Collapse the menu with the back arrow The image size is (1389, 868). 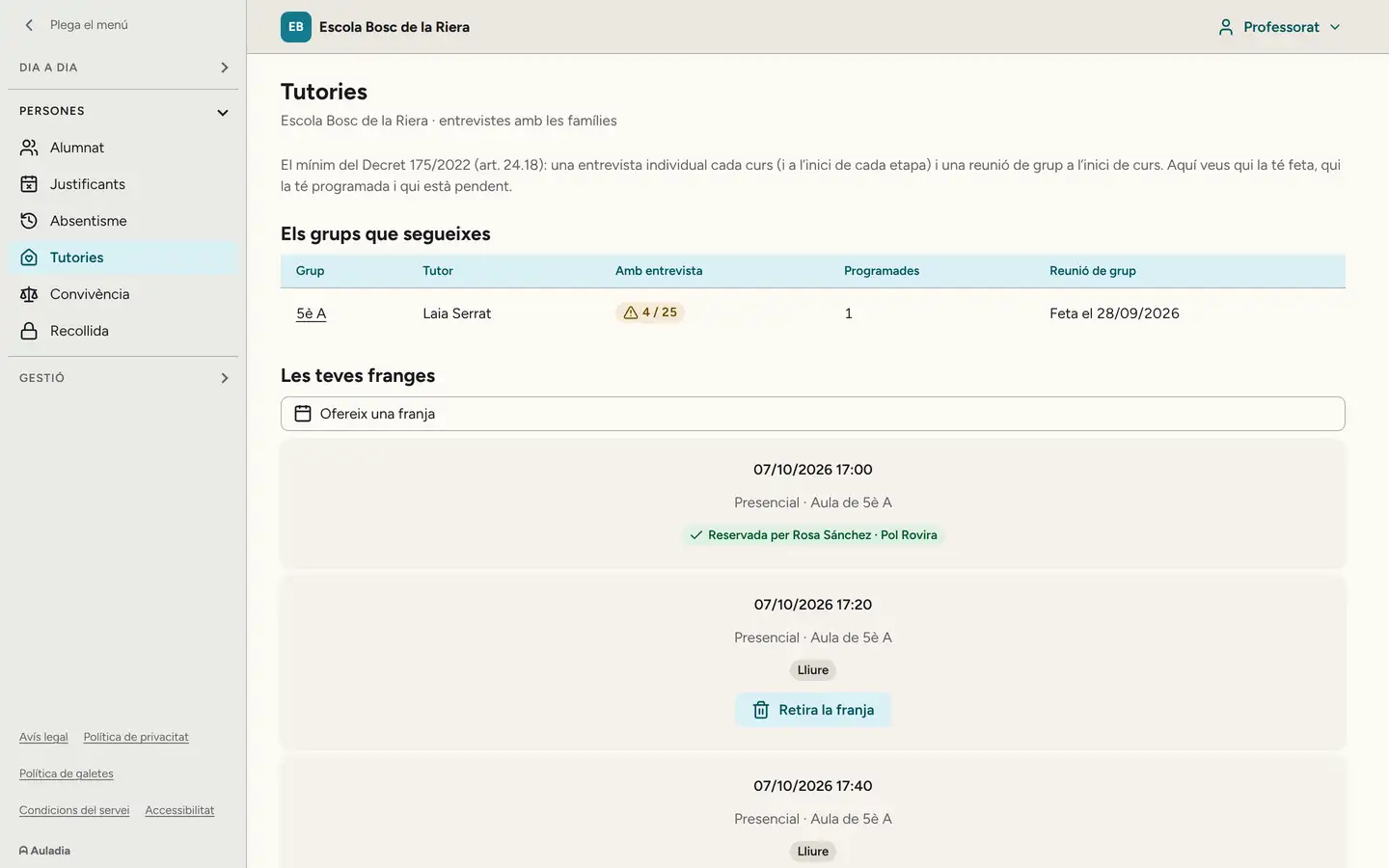coord(29,25)
